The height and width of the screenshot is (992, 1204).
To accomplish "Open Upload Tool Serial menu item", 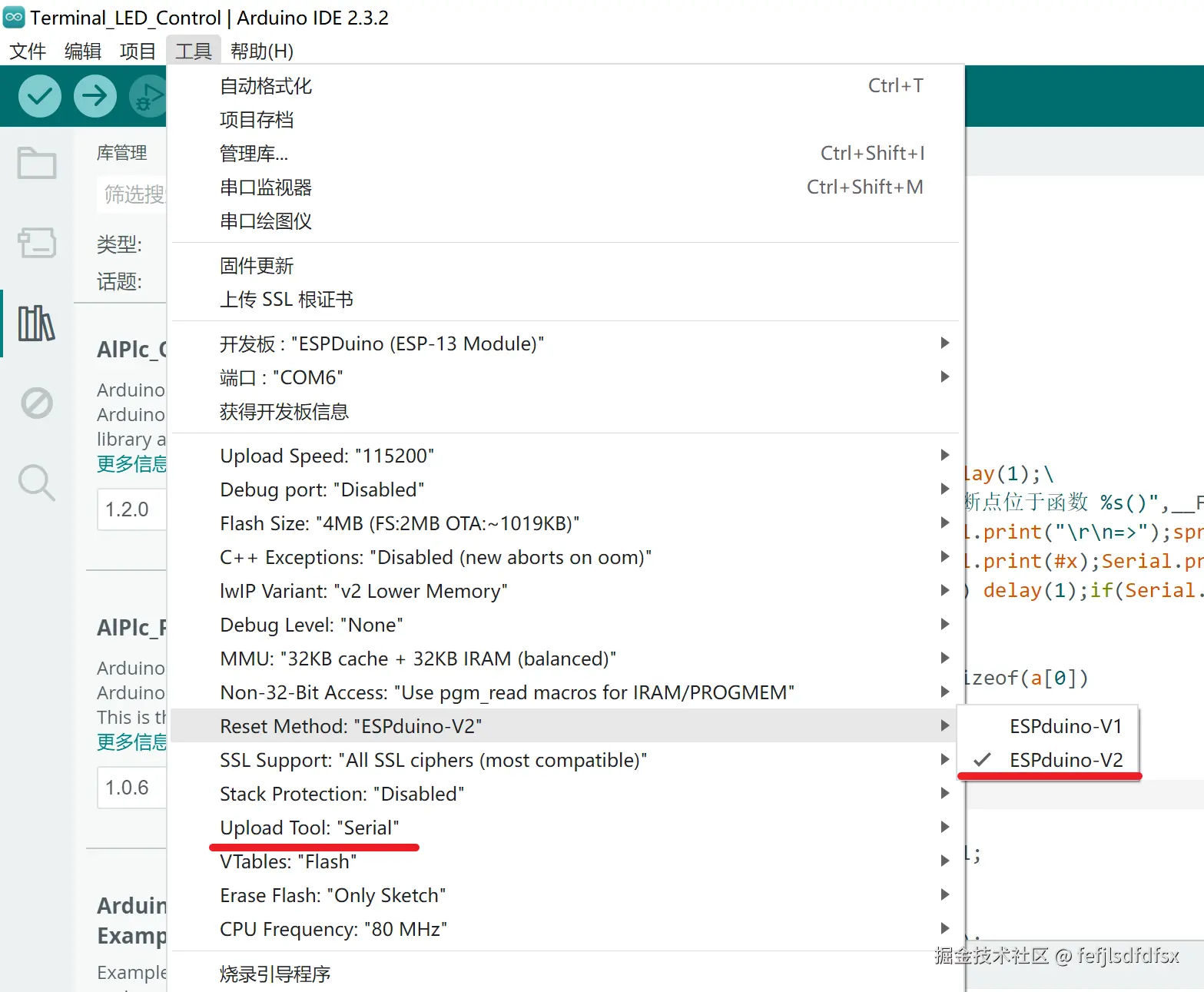I will click(566, 828).
